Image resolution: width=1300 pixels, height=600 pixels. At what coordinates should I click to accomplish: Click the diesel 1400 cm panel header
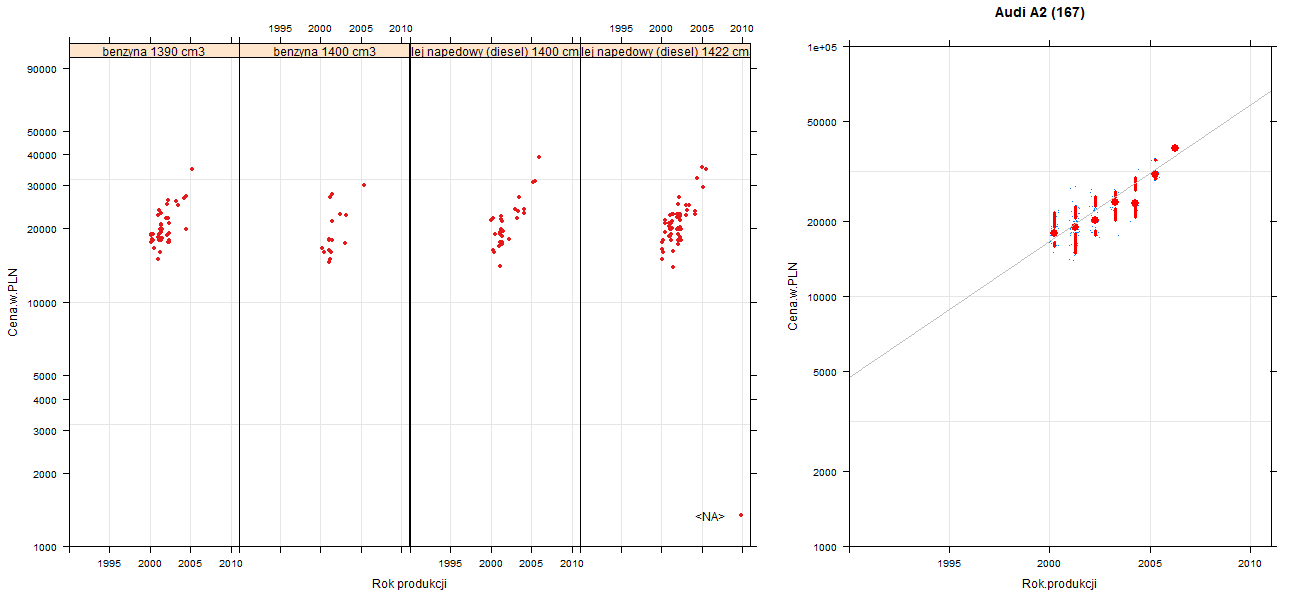495,51
